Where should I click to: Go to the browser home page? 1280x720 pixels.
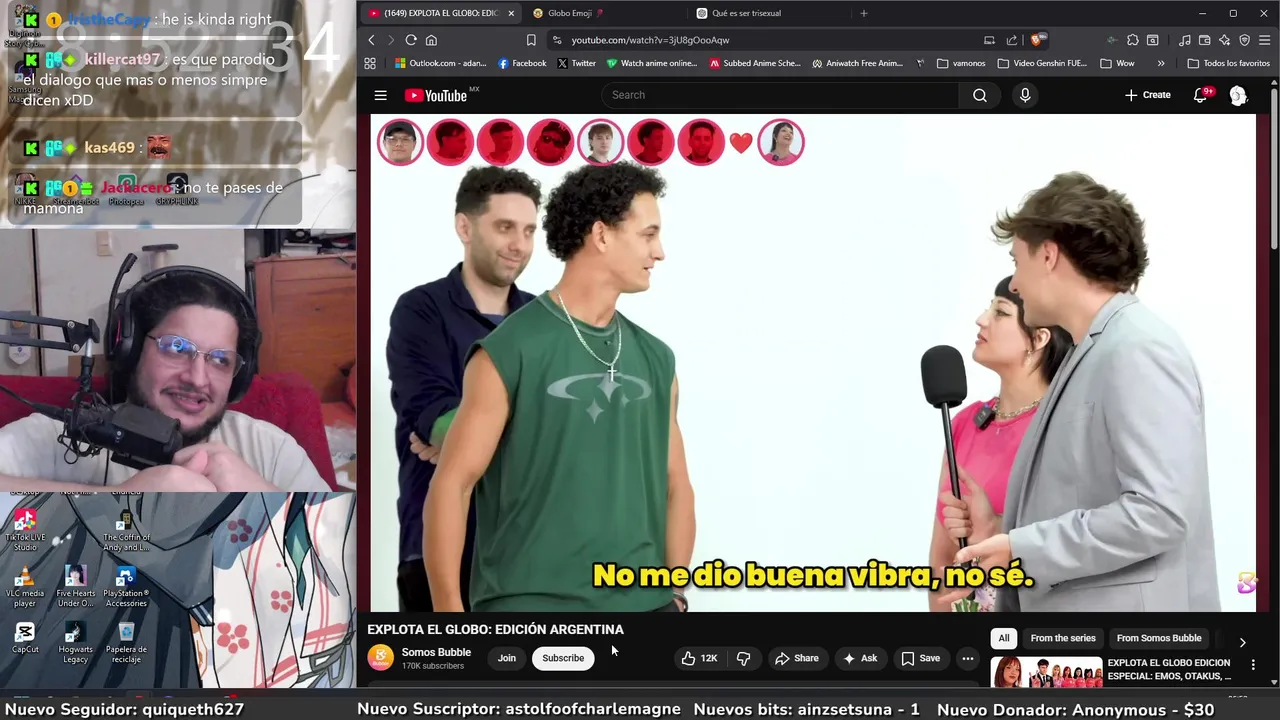point(431,40)
